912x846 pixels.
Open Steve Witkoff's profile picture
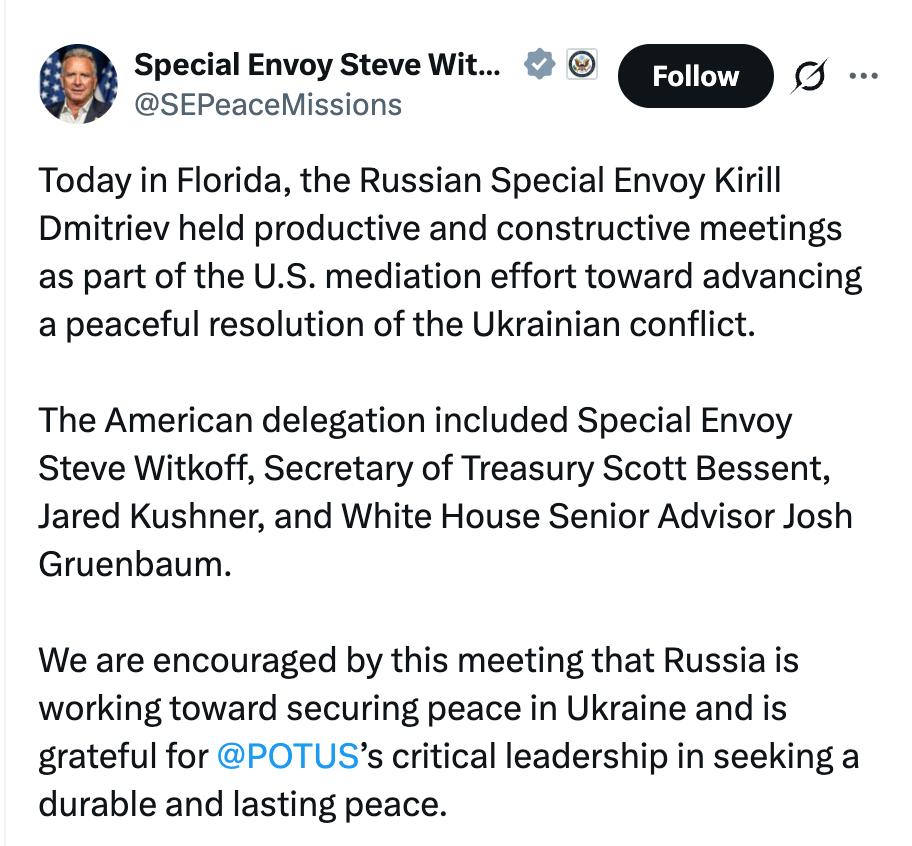coord(77,84)
